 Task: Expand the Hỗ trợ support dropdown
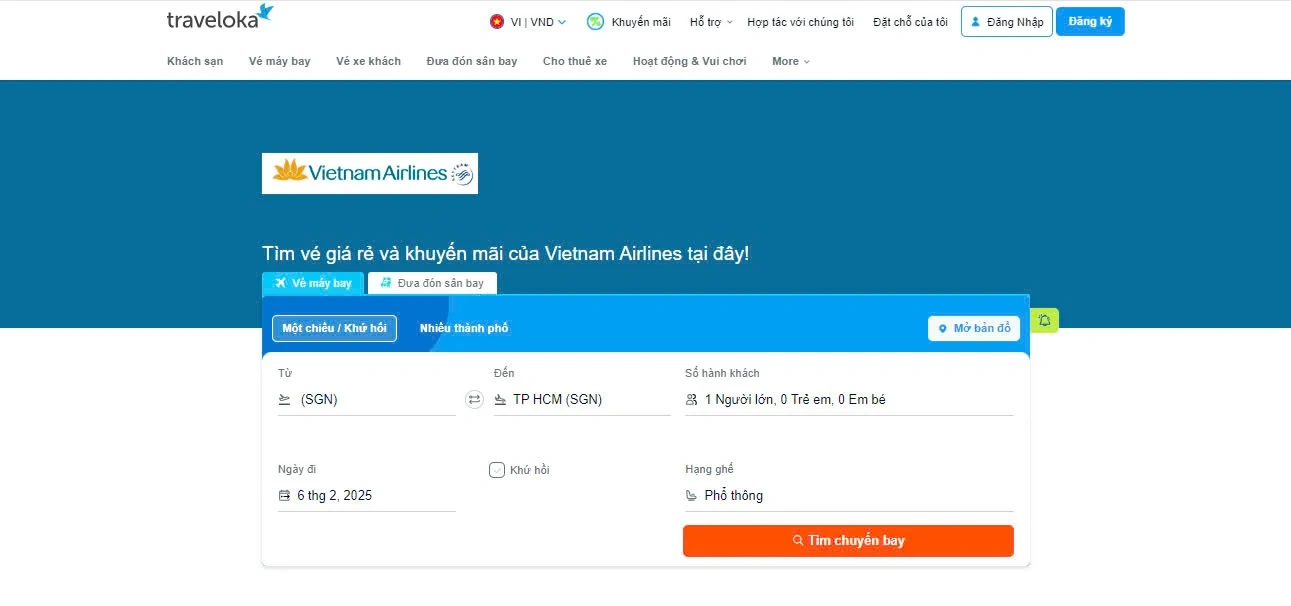711,22
